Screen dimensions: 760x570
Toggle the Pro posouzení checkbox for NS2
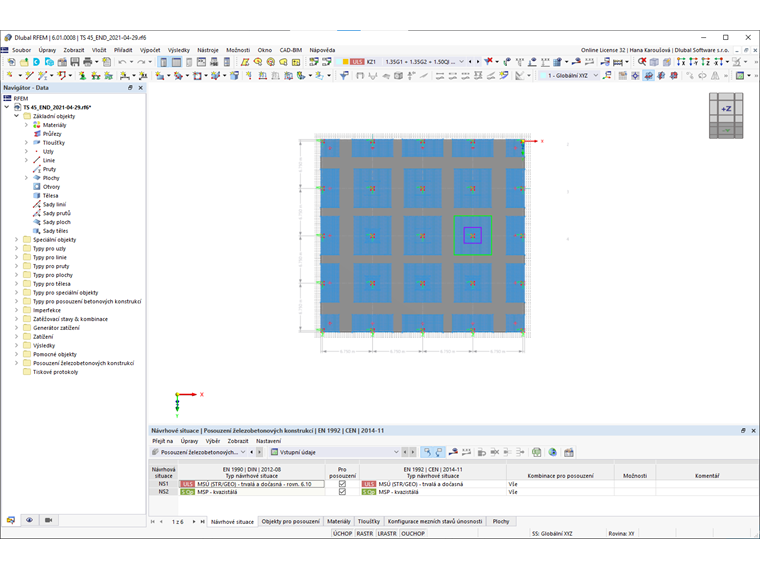pyautogui.click(x=342, y=491)
